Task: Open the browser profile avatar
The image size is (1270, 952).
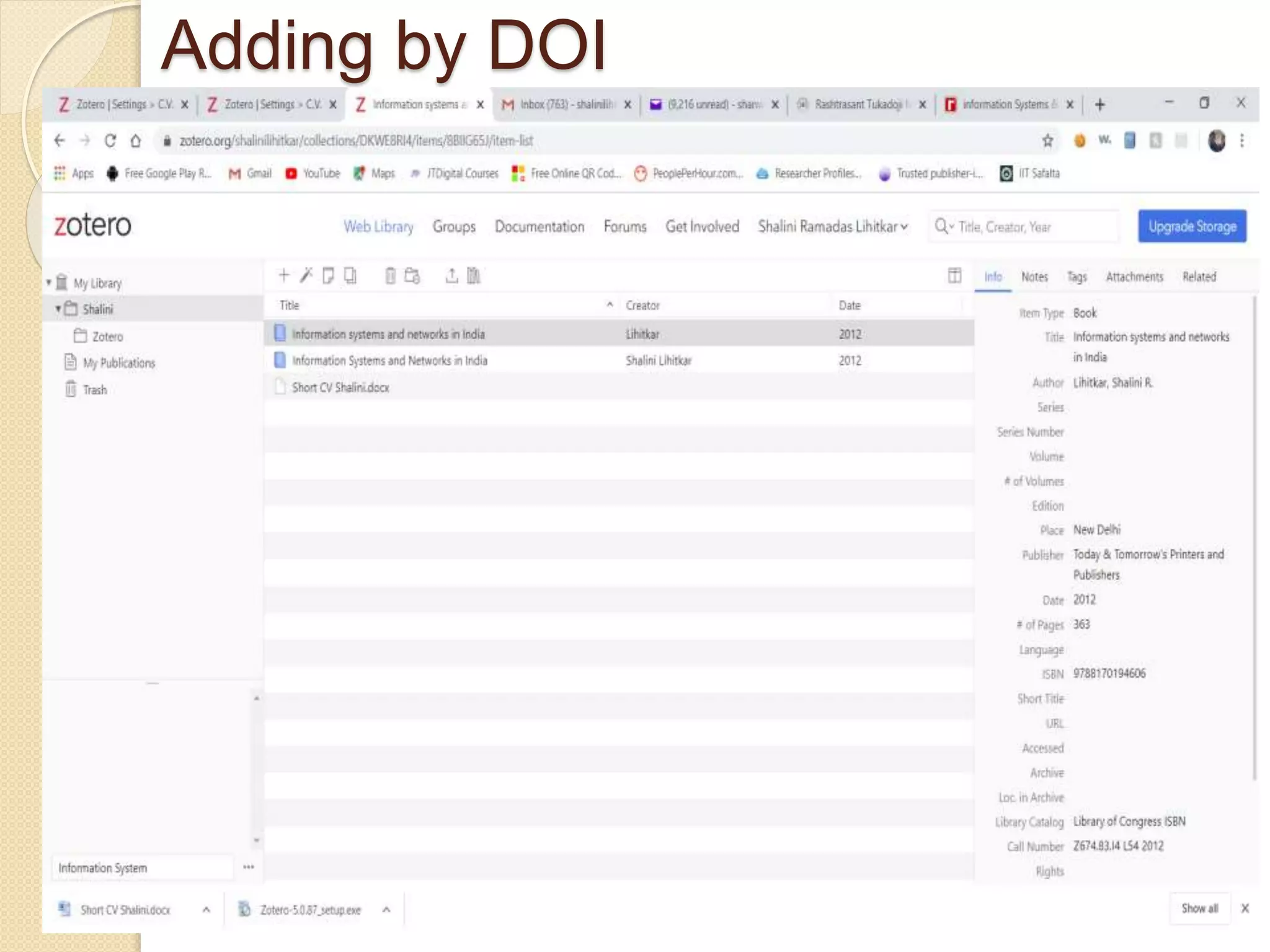Action: (1217, 141)
